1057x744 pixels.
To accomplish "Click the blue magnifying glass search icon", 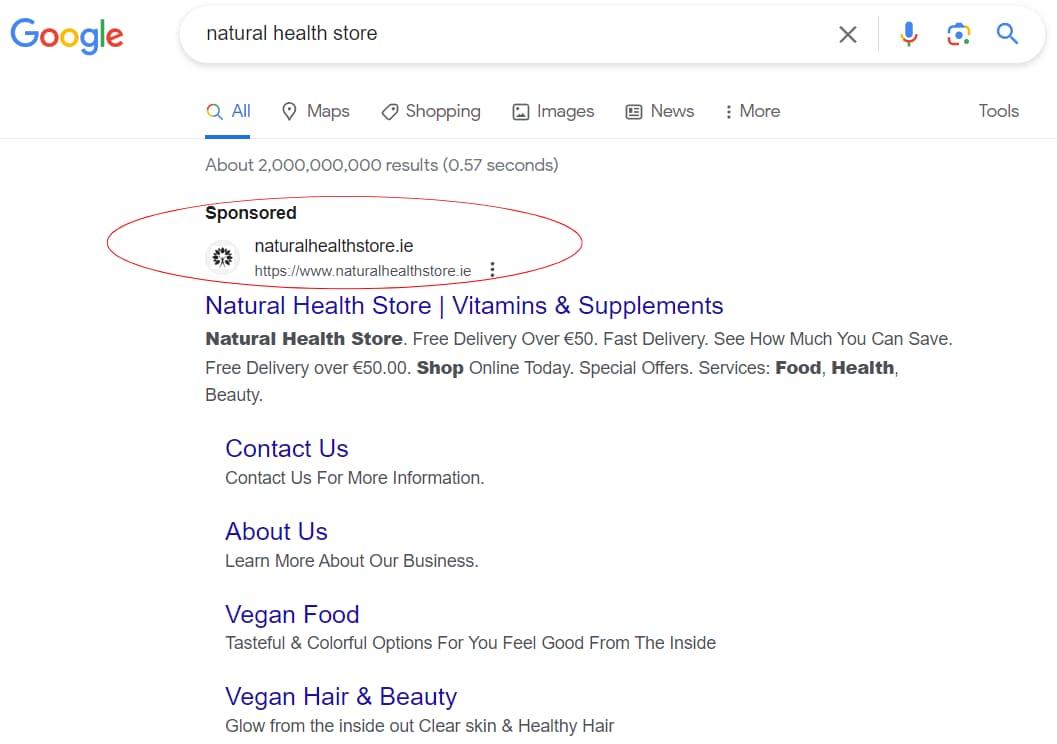I will click(x=1007, y=33).
